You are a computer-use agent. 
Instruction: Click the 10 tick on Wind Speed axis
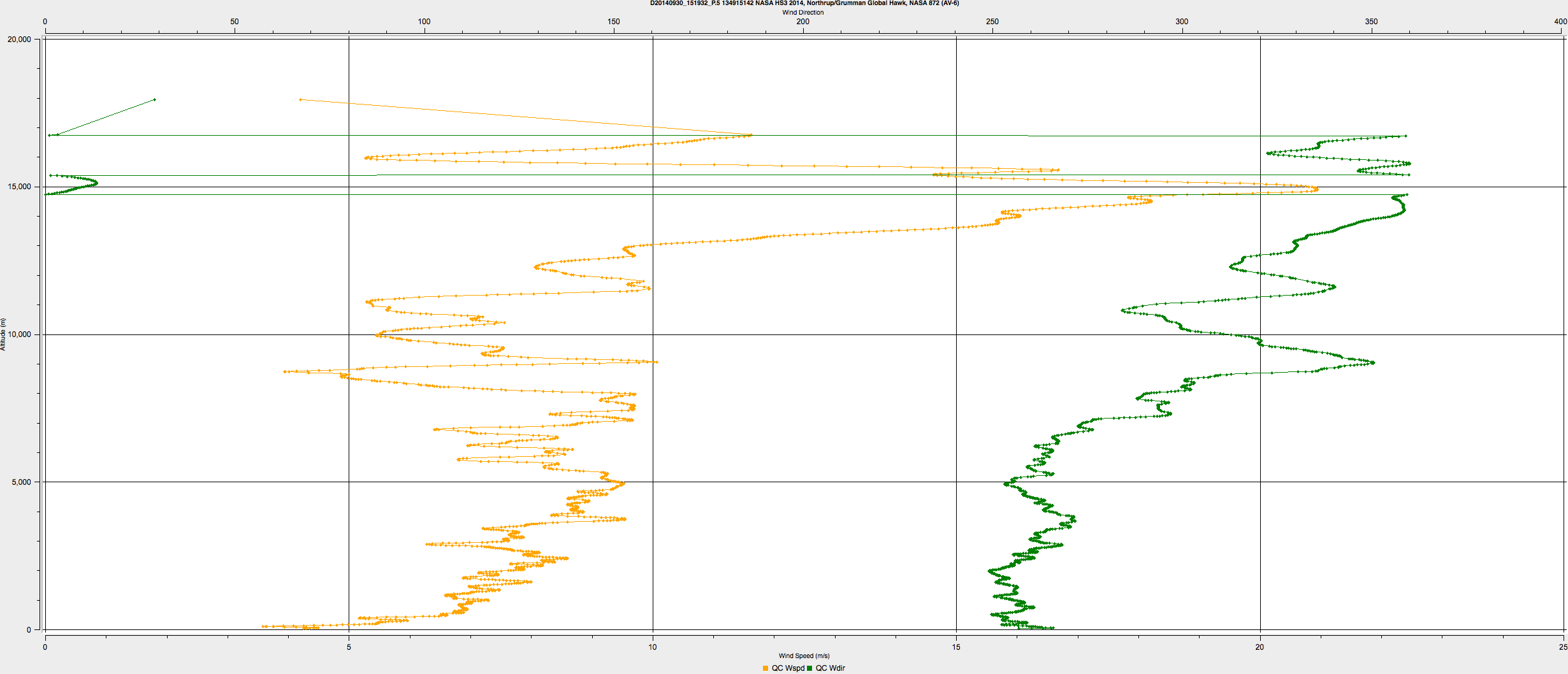653,647
